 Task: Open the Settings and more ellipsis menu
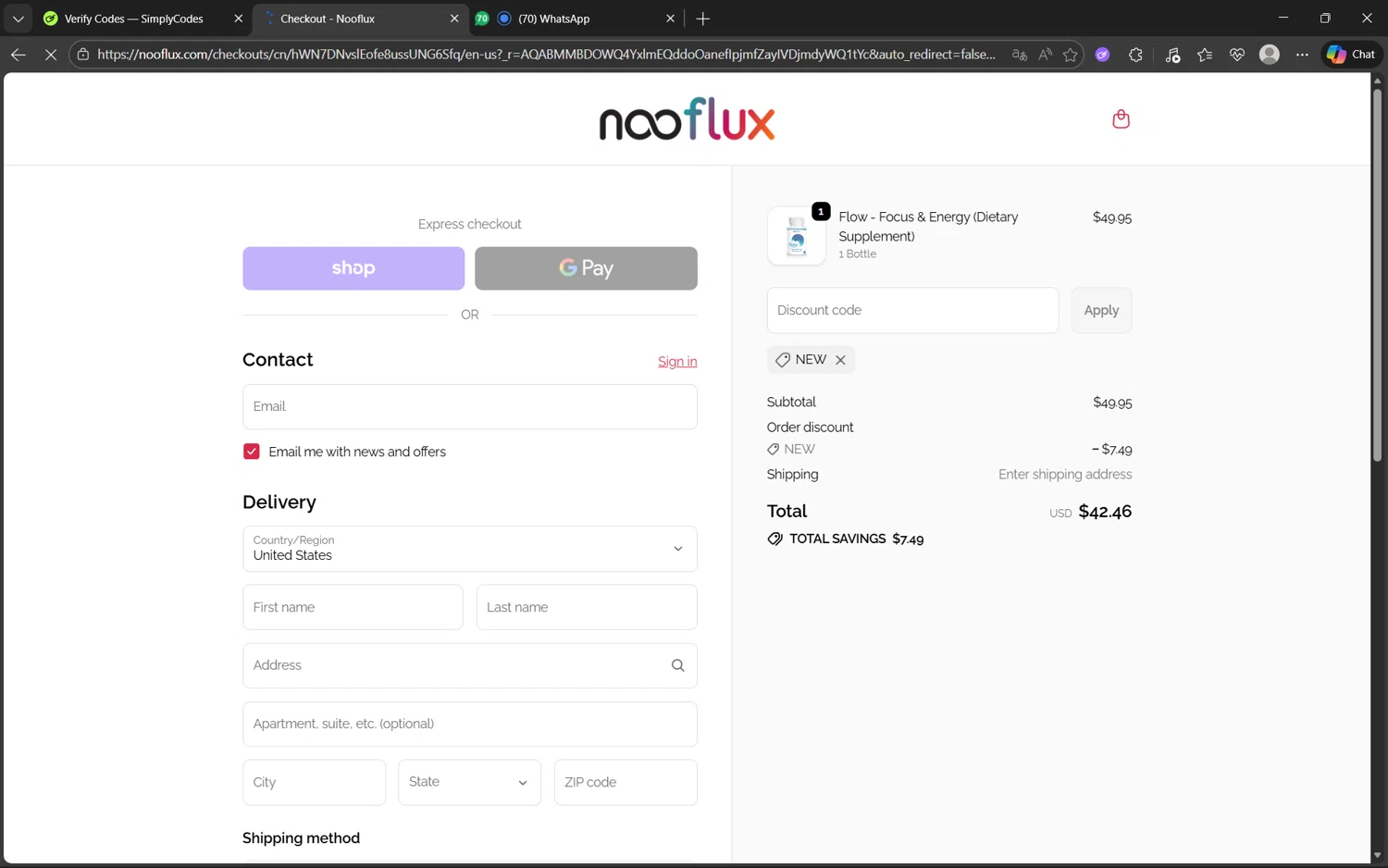(1302, 55)
